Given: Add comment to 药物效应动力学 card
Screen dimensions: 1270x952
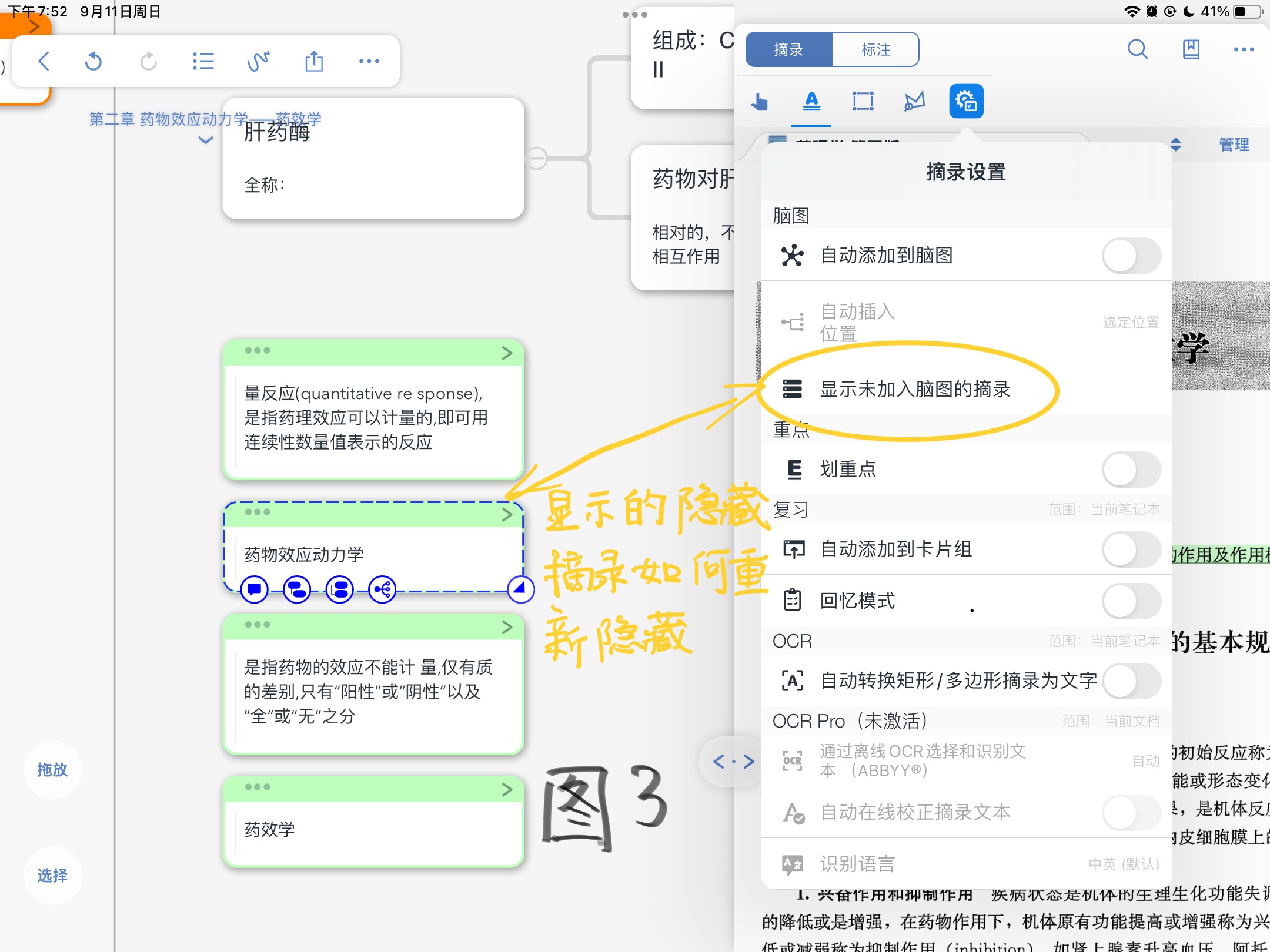Looking at the screenshot, I should (255, 589).
